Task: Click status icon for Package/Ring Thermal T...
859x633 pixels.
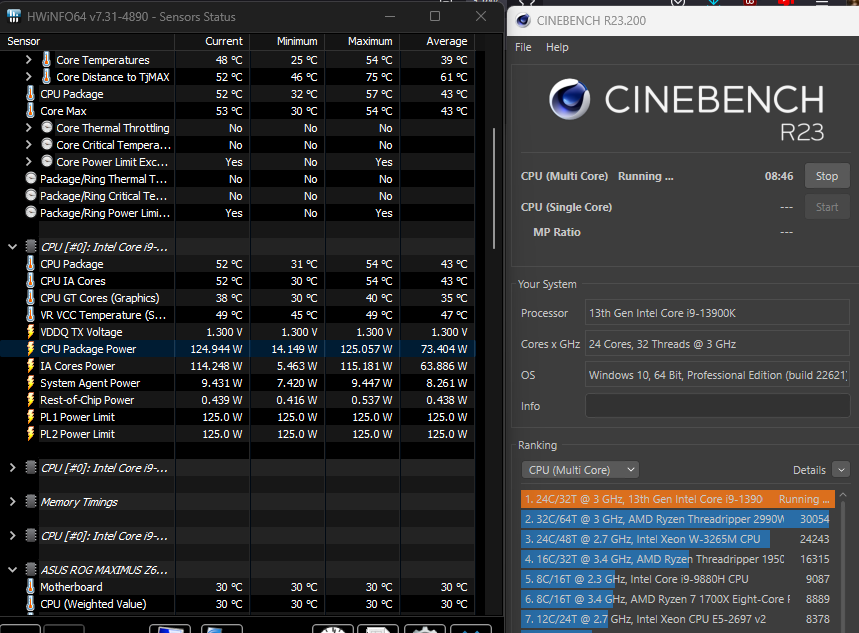Action: (x=31, y=178)
